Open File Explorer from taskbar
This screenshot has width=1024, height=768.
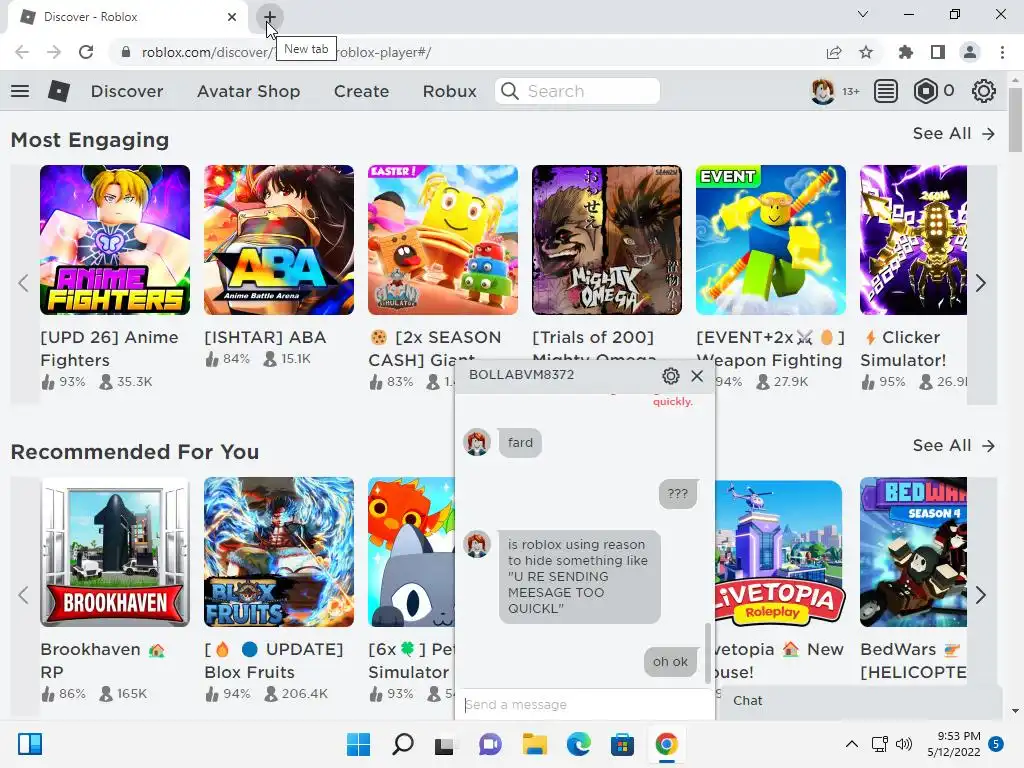534,744
